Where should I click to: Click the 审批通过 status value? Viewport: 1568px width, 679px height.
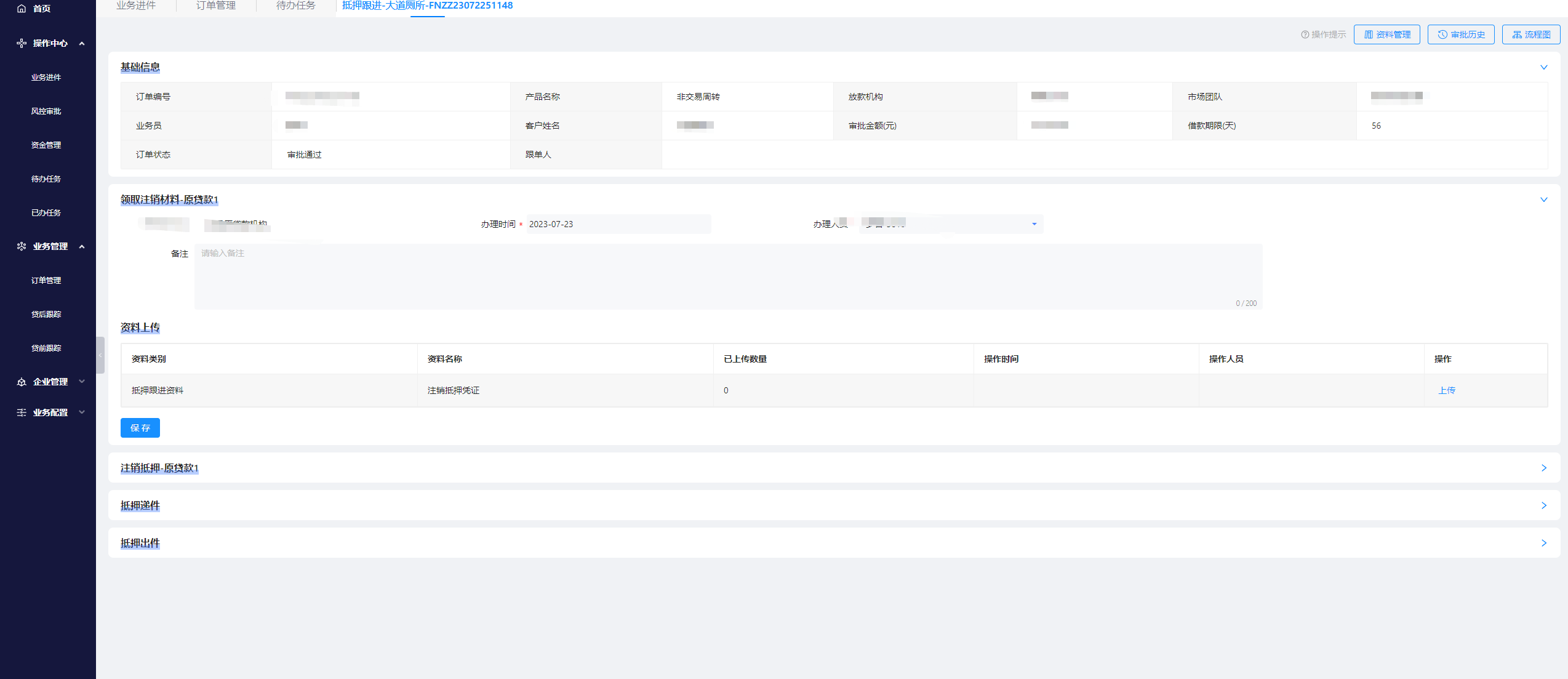[305, 155]
